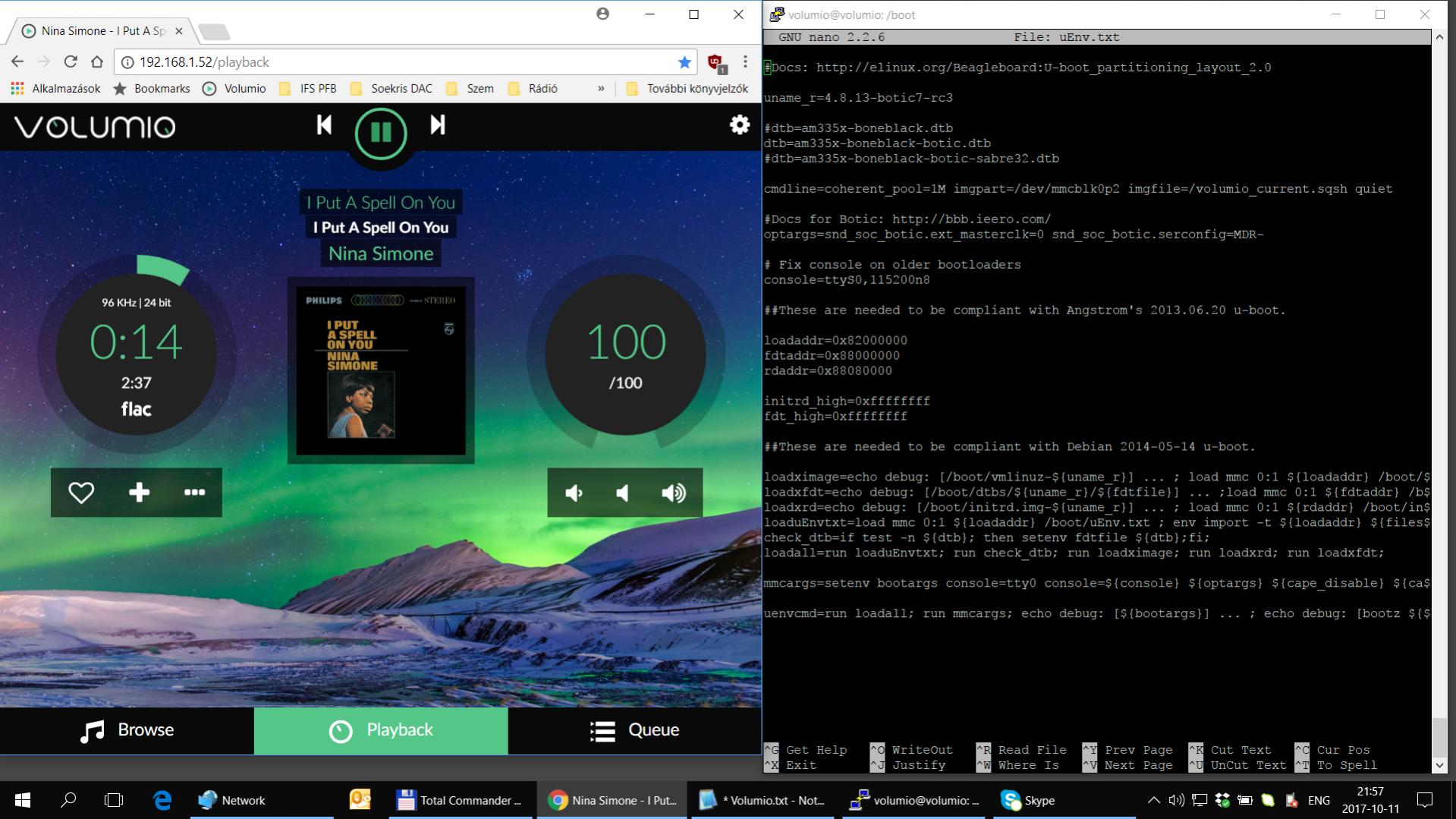Click the Chrome profile icon
This screenshot has width=1456, height=819.
tap(602, 14)
